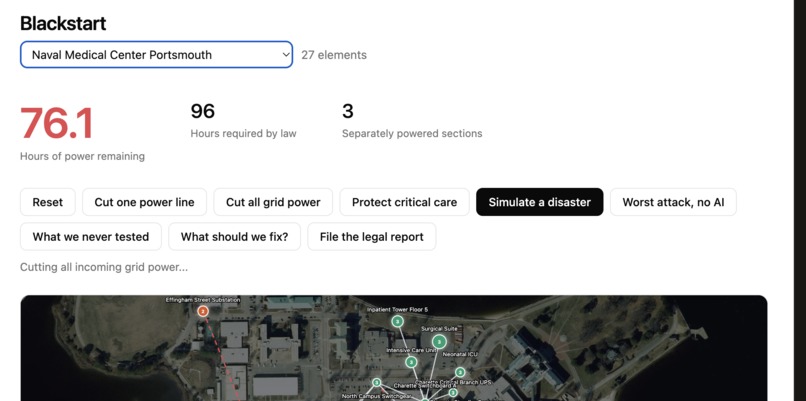Click the Hours required by law label

pos(243,134)
